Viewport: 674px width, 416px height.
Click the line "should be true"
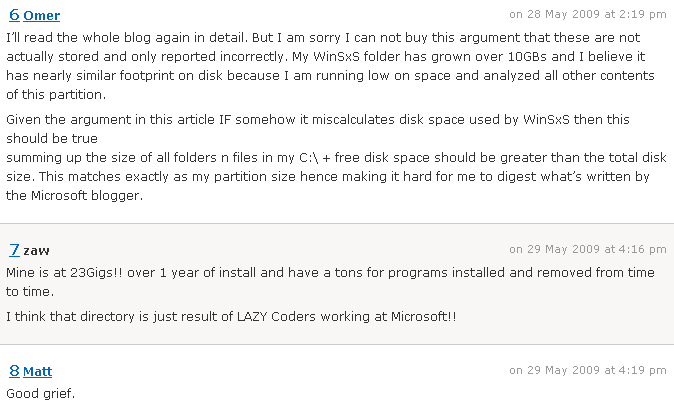coord(52,139)
